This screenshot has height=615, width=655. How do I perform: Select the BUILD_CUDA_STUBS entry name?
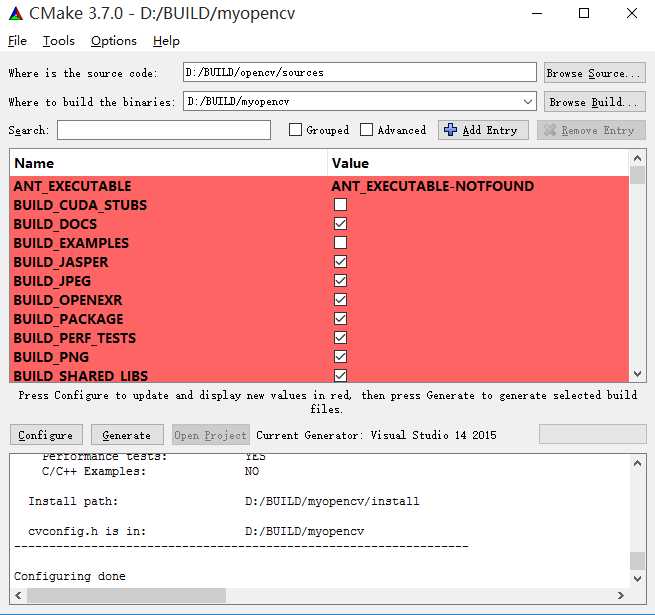(x=80, y=205)
